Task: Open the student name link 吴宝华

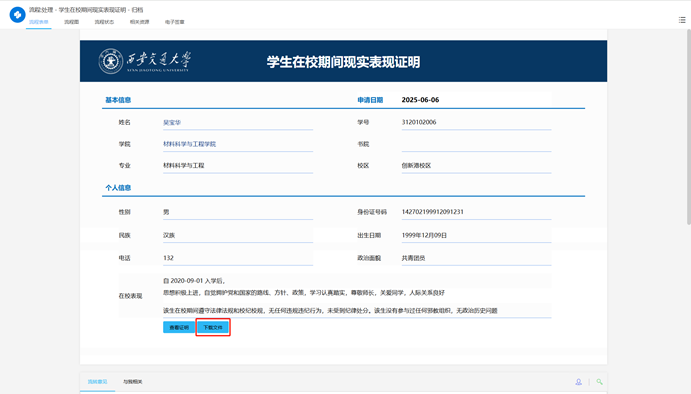Action: click(172, 123)
